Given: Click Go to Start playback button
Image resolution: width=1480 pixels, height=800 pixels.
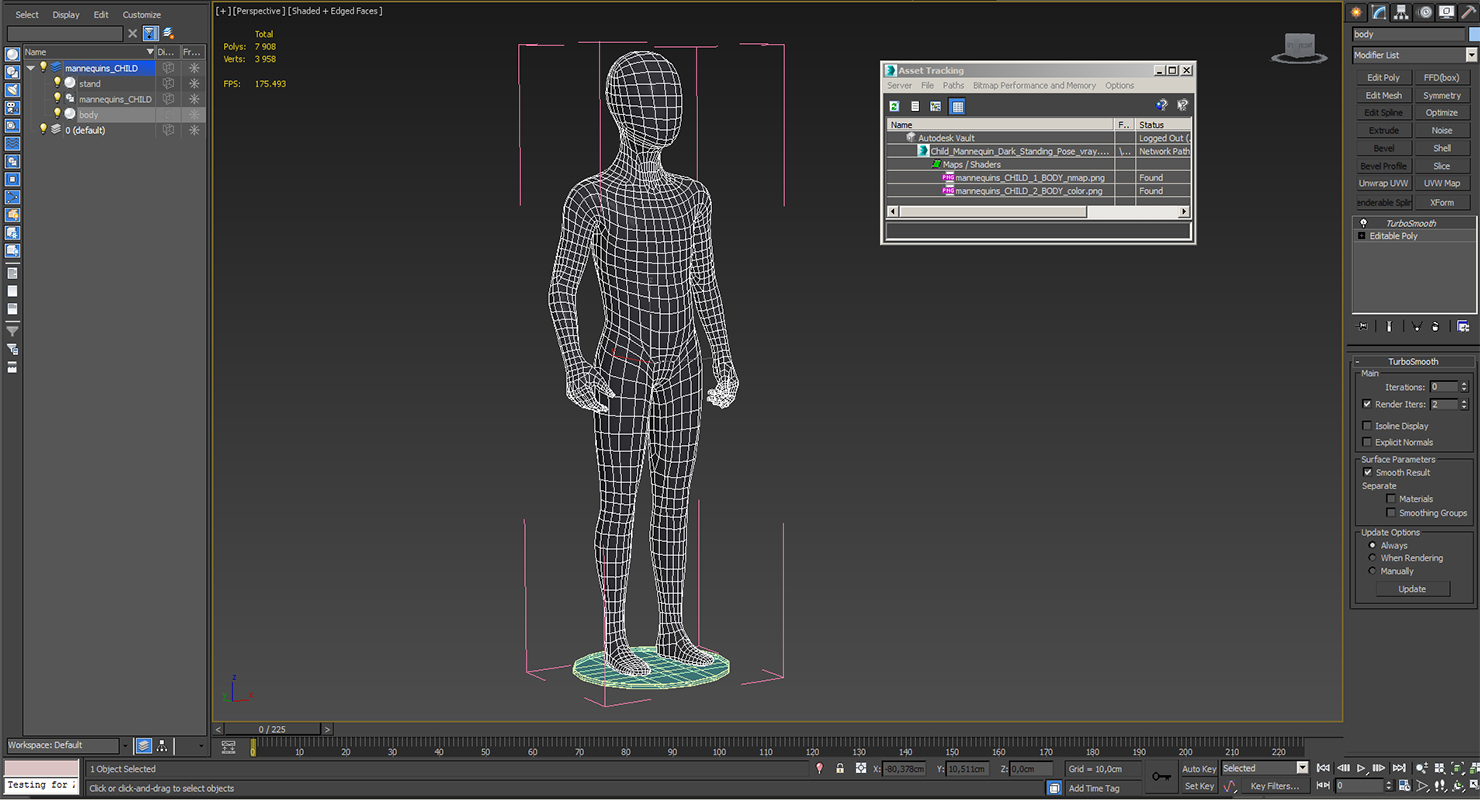Looking at the screenshot, I should [x=1323, y=768].
